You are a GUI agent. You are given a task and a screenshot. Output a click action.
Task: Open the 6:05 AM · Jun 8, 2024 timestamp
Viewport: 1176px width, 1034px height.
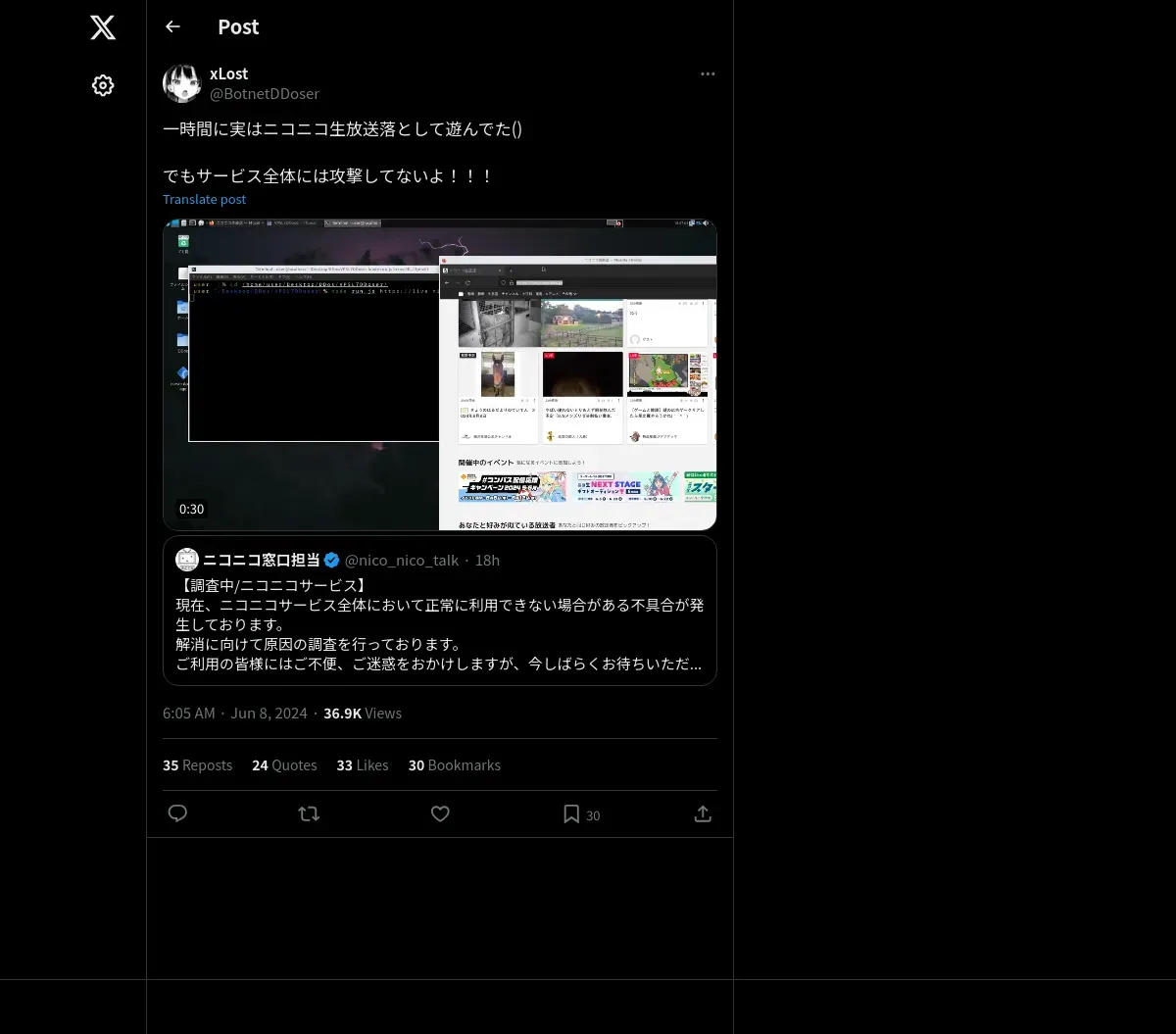[235, 713]
